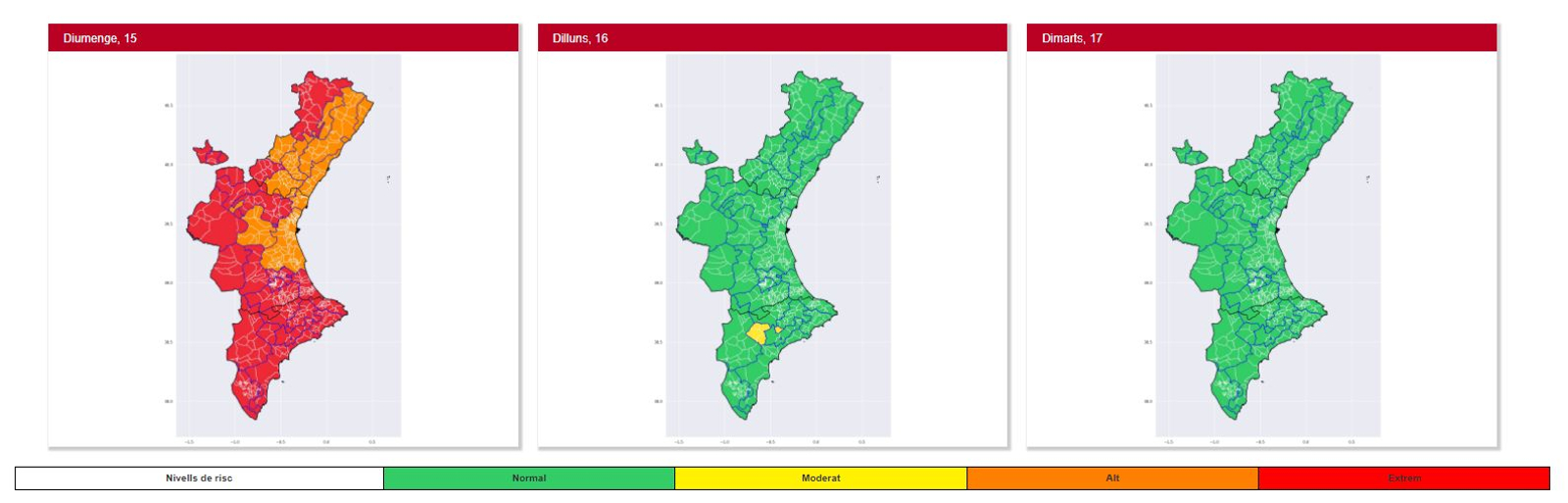1568x503 pixels.
Task: Click the Dimarts, 17 header
Action: click(1262, 38)
